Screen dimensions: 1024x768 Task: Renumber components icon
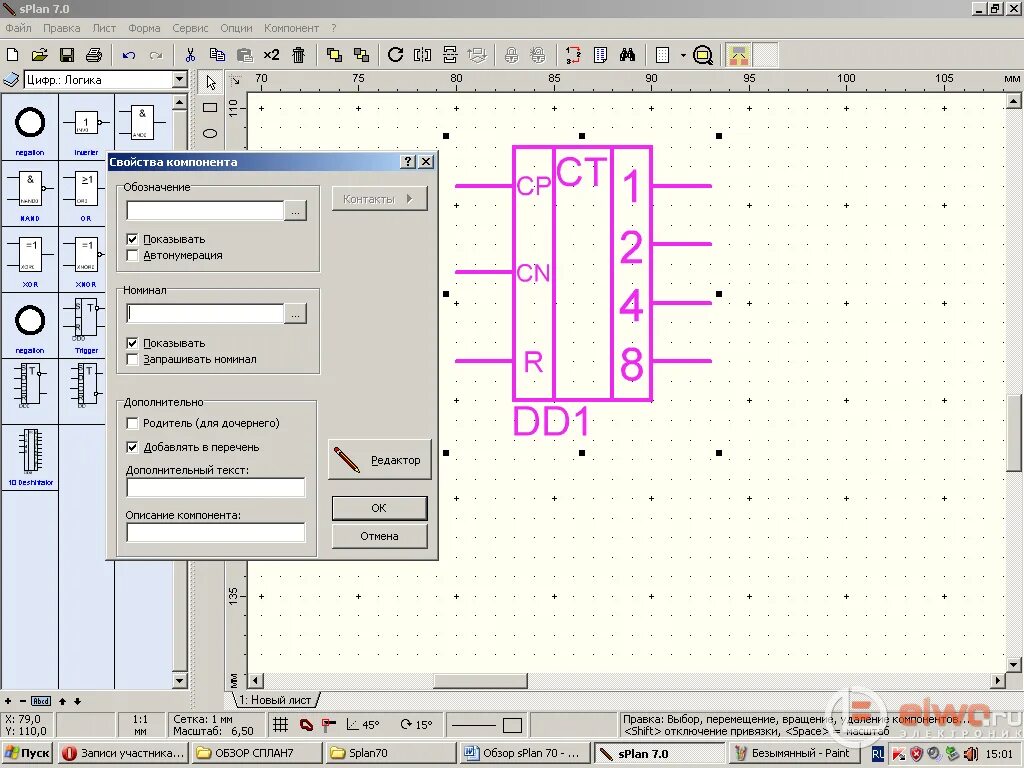click(x=573, y=55)
